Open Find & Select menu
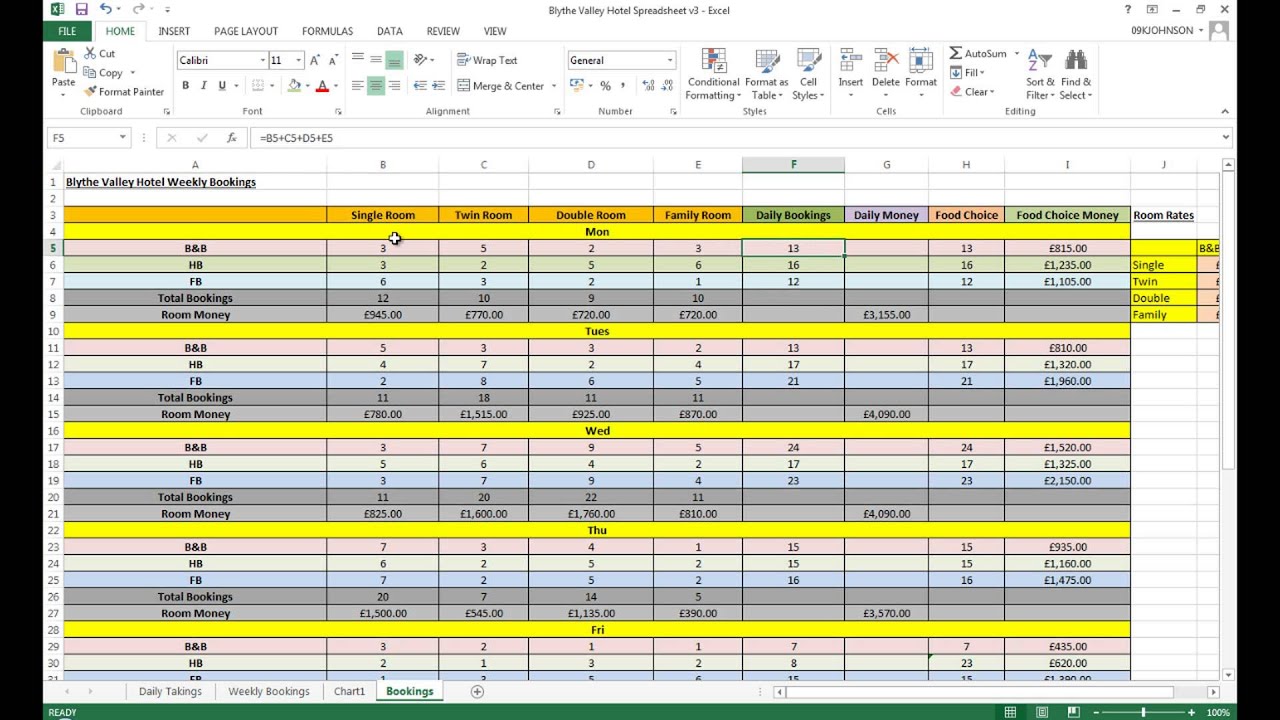This screenshot has height=720, width=1280. [1076, 74]
